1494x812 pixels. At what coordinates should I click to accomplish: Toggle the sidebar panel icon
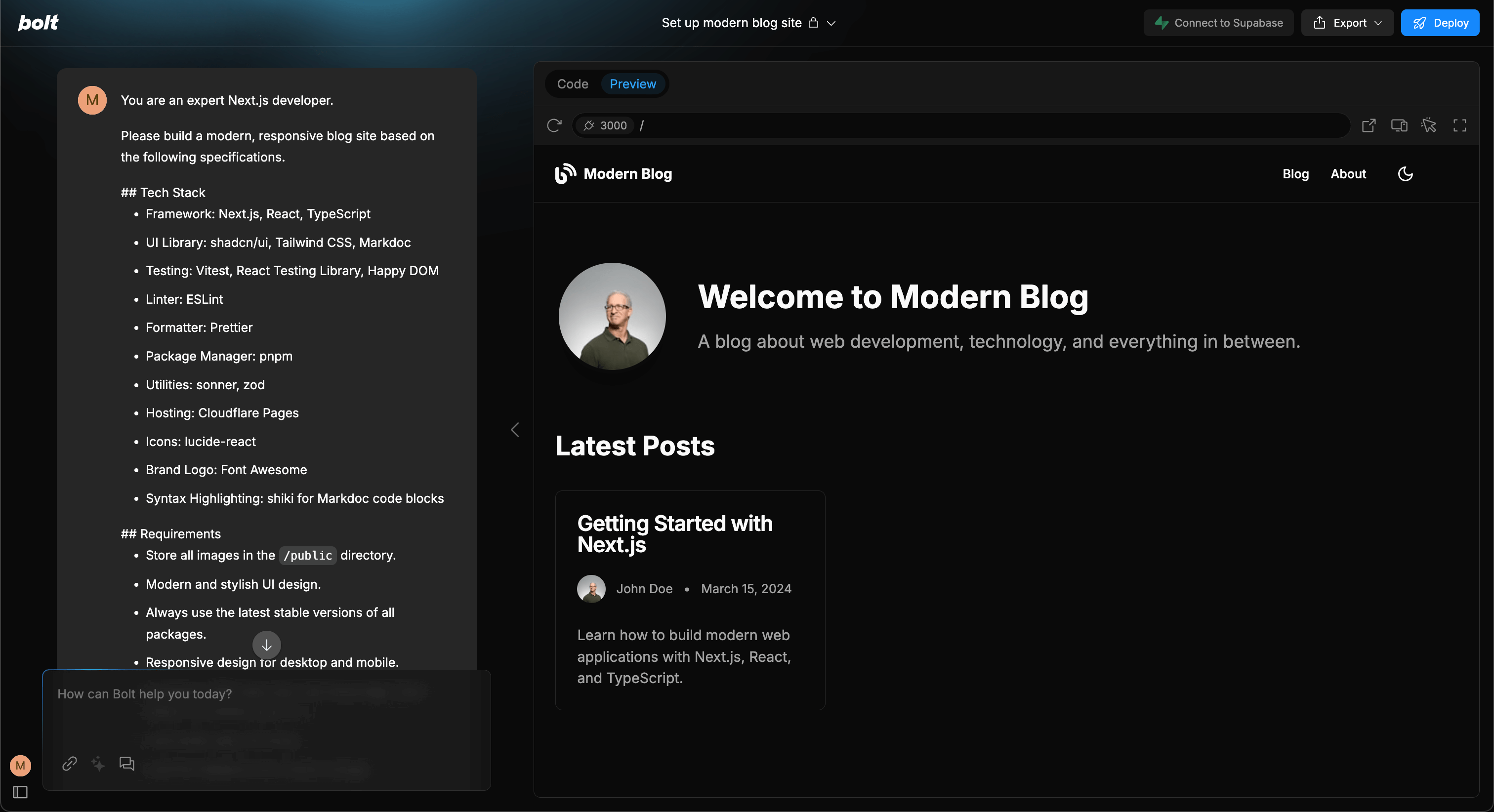pyautogui.click(x=20, y=792)
